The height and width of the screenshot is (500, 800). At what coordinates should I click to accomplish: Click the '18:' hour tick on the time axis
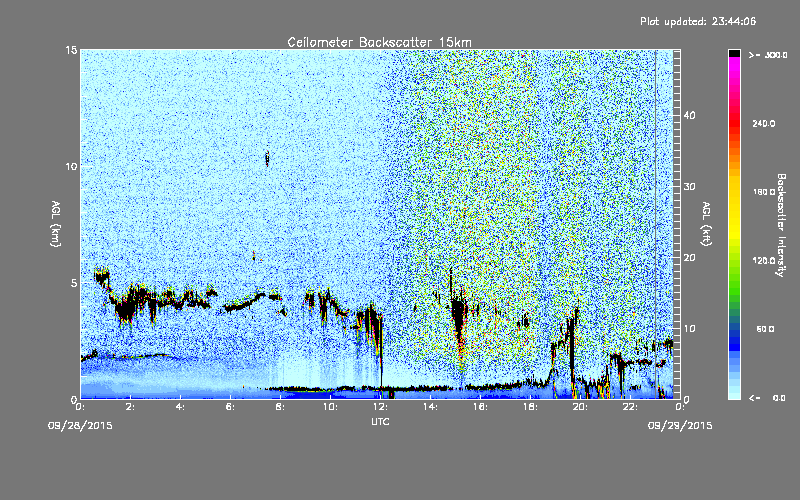pyautogui.click(x=531, y=407)
